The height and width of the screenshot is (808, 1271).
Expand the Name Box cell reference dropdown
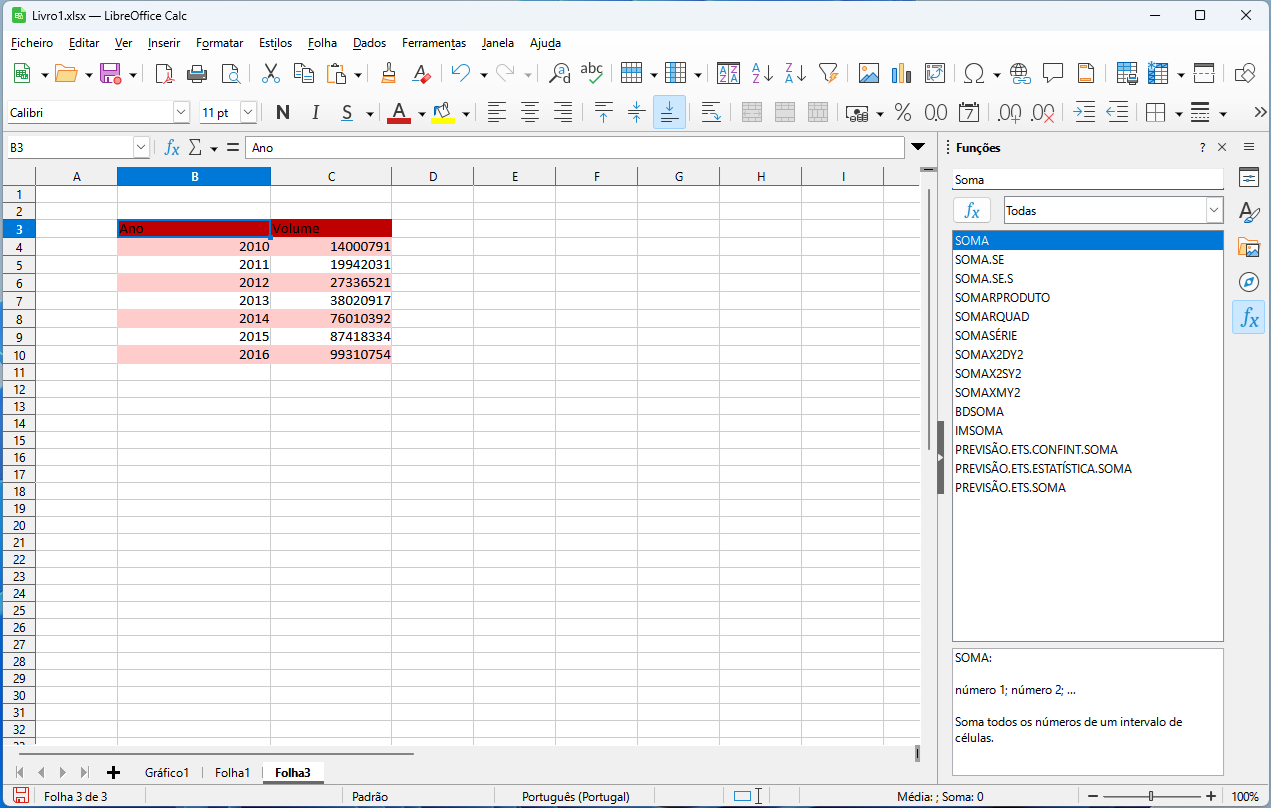141,148
